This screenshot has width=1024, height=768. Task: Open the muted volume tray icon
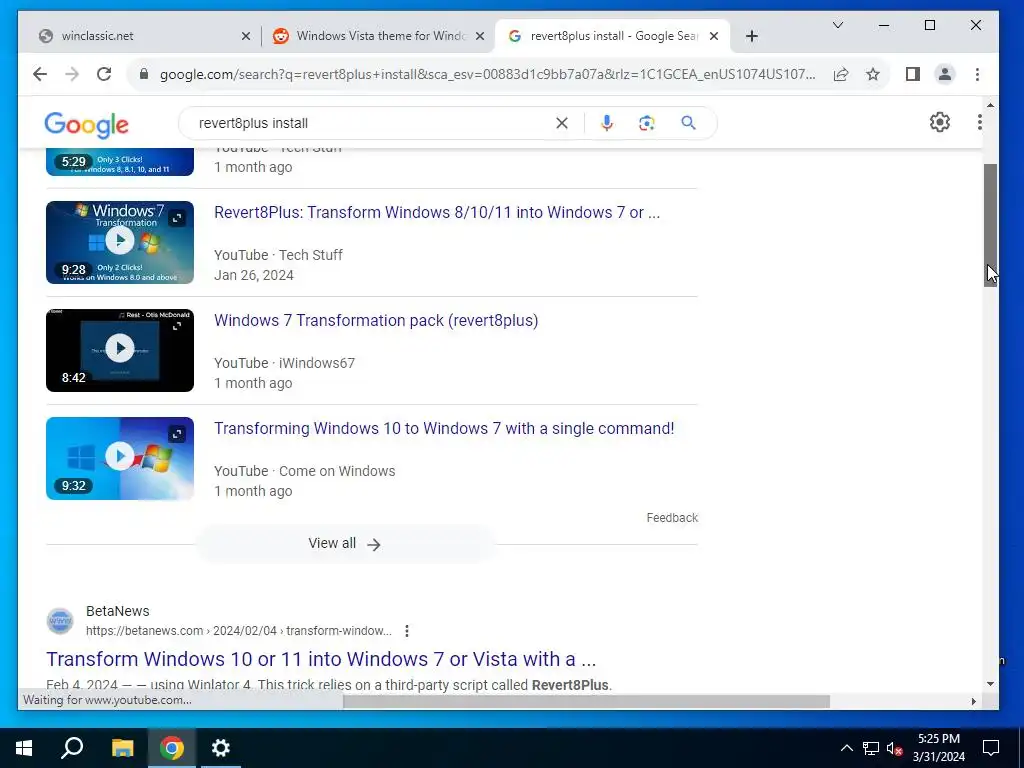[x=894, y=748]
